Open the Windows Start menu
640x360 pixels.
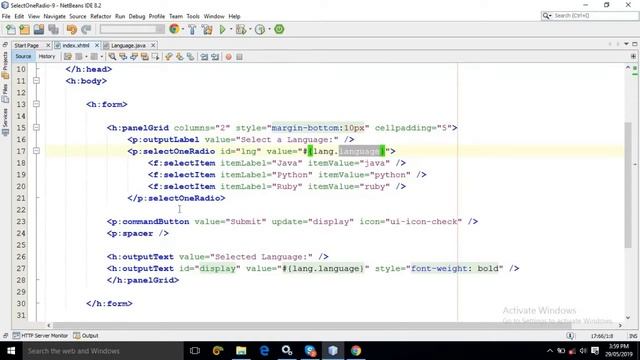point(11,351)
